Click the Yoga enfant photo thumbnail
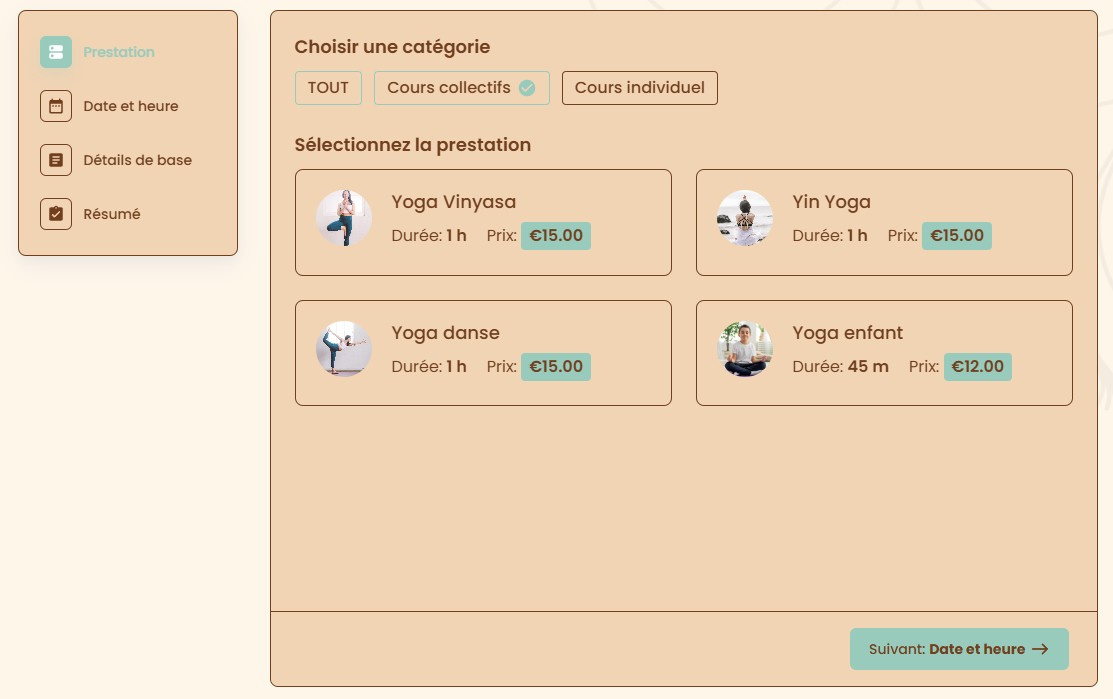 [745, 349]
